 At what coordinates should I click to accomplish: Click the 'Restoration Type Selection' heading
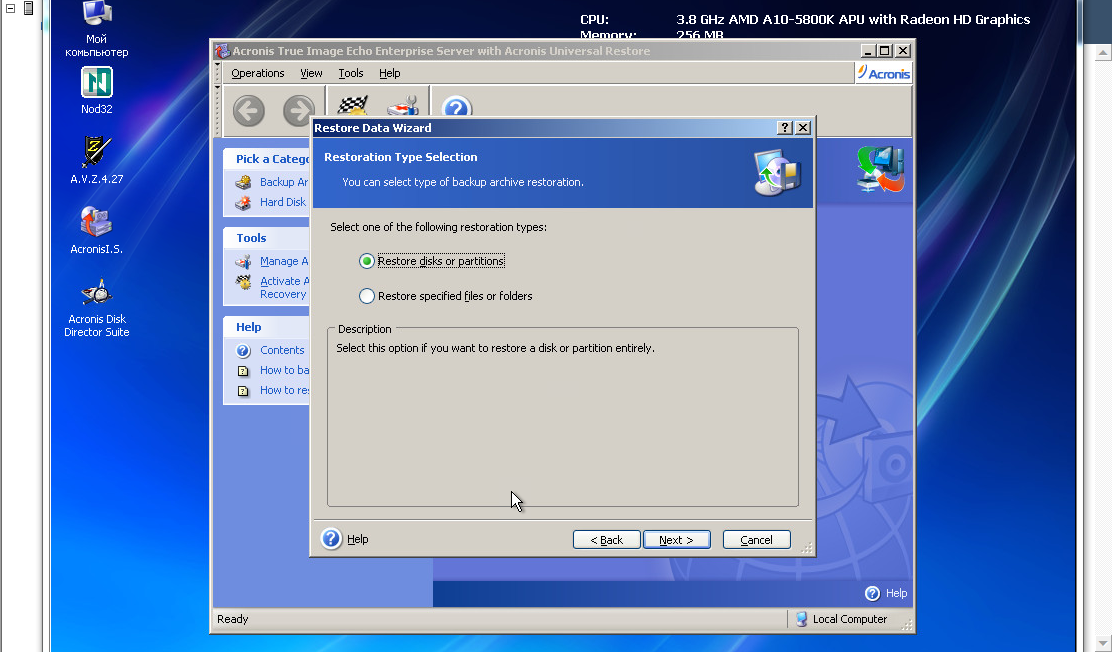(x=401, y=158)
